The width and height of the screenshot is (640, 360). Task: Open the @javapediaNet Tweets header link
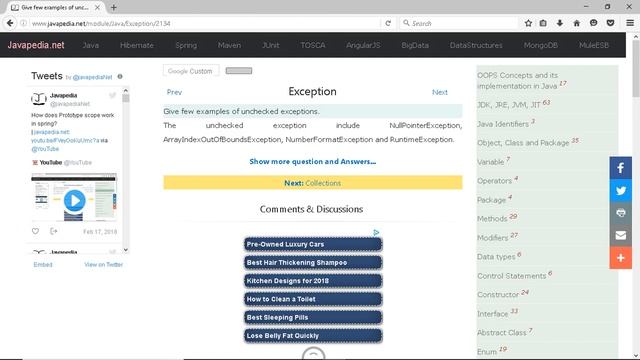[92, 77]
